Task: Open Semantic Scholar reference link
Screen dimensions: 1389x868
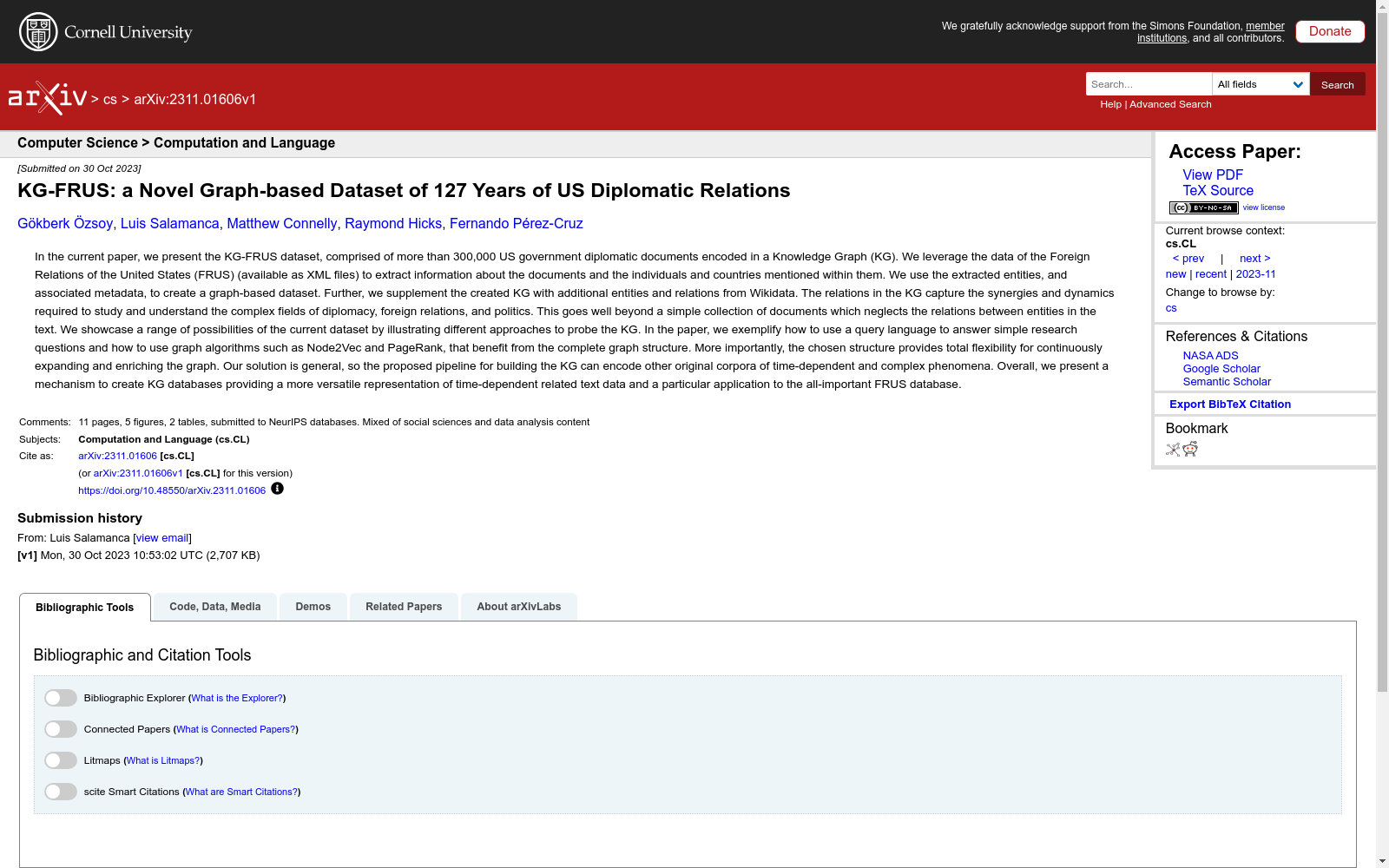Action: [x=1227, y=382]
